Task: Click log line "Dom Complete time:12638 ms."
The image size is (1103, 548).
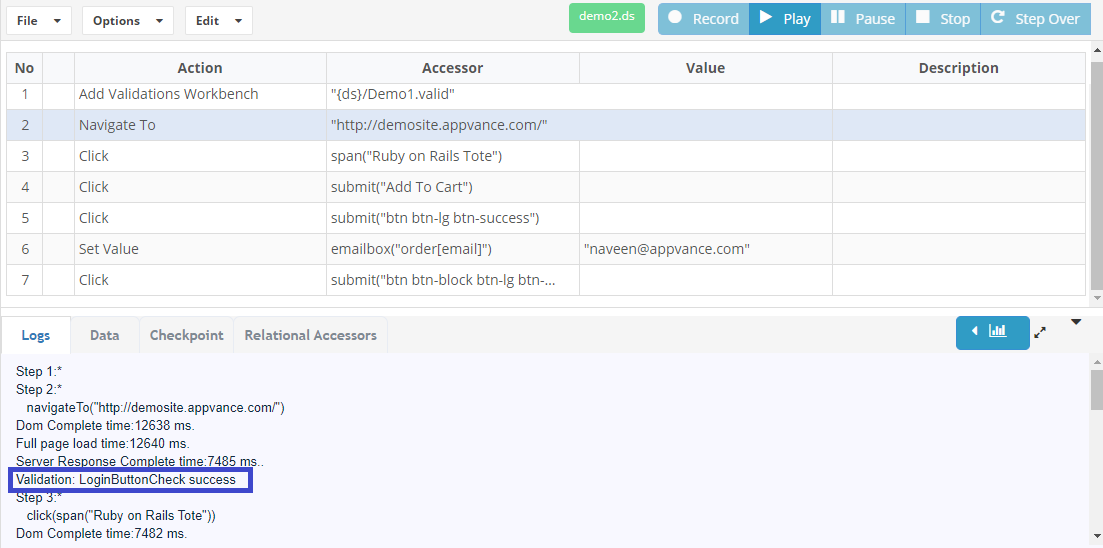Action: pyautogui.click(x=105, y=426)
